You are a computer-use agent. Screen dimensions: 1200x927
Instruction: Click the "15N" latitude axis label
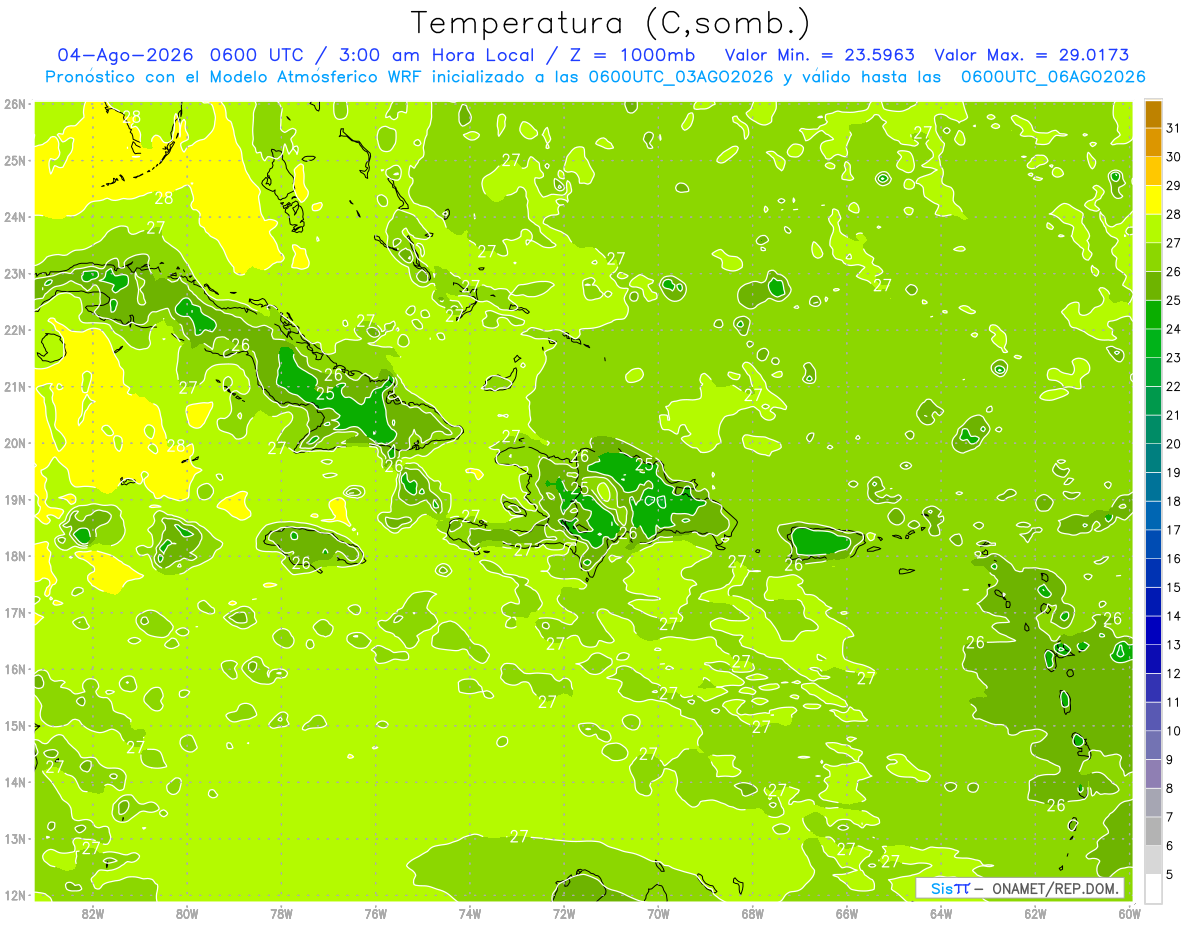15,725
